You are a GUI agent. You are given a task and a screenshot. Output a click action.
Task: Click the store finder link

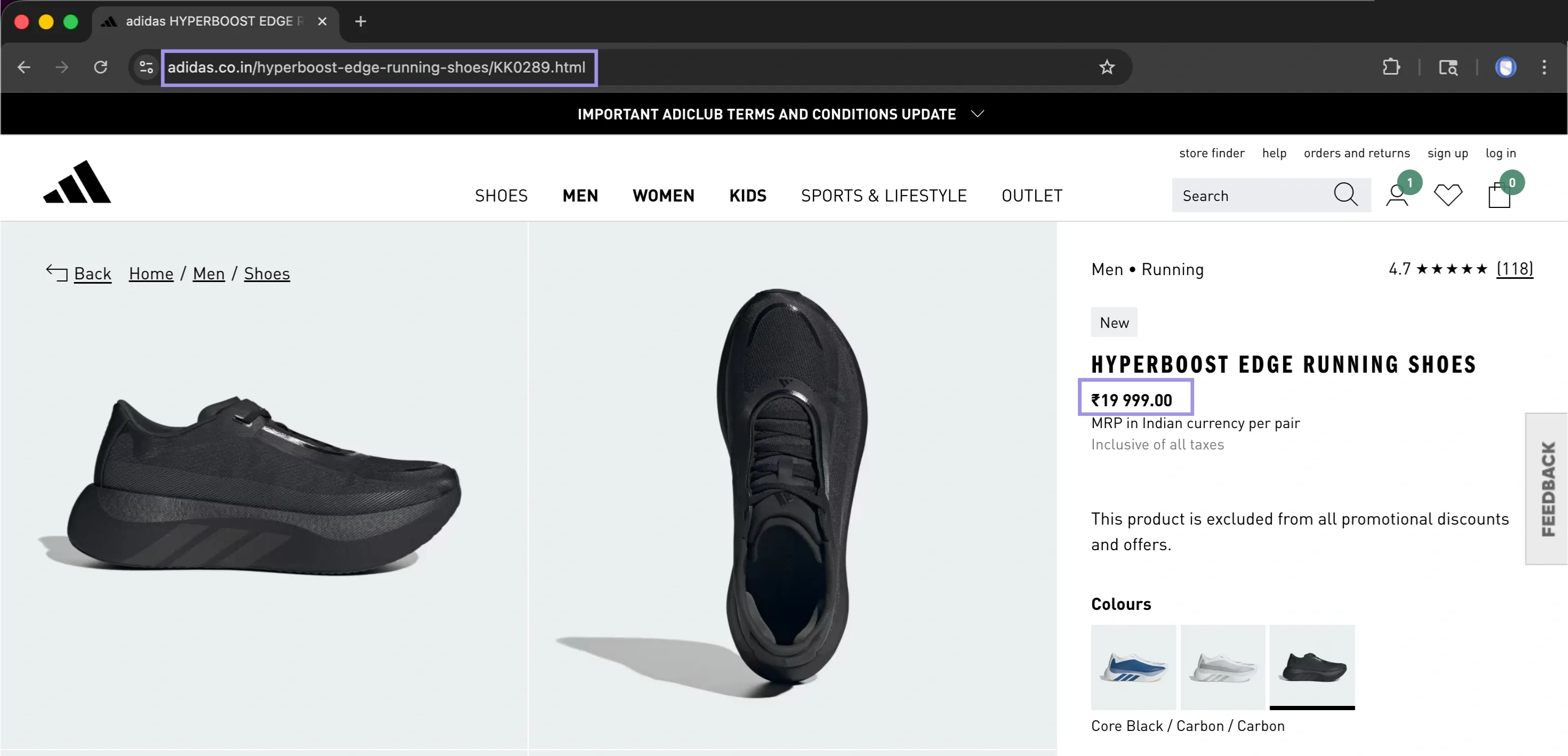pyautogui.click(x=1211, y=153)
